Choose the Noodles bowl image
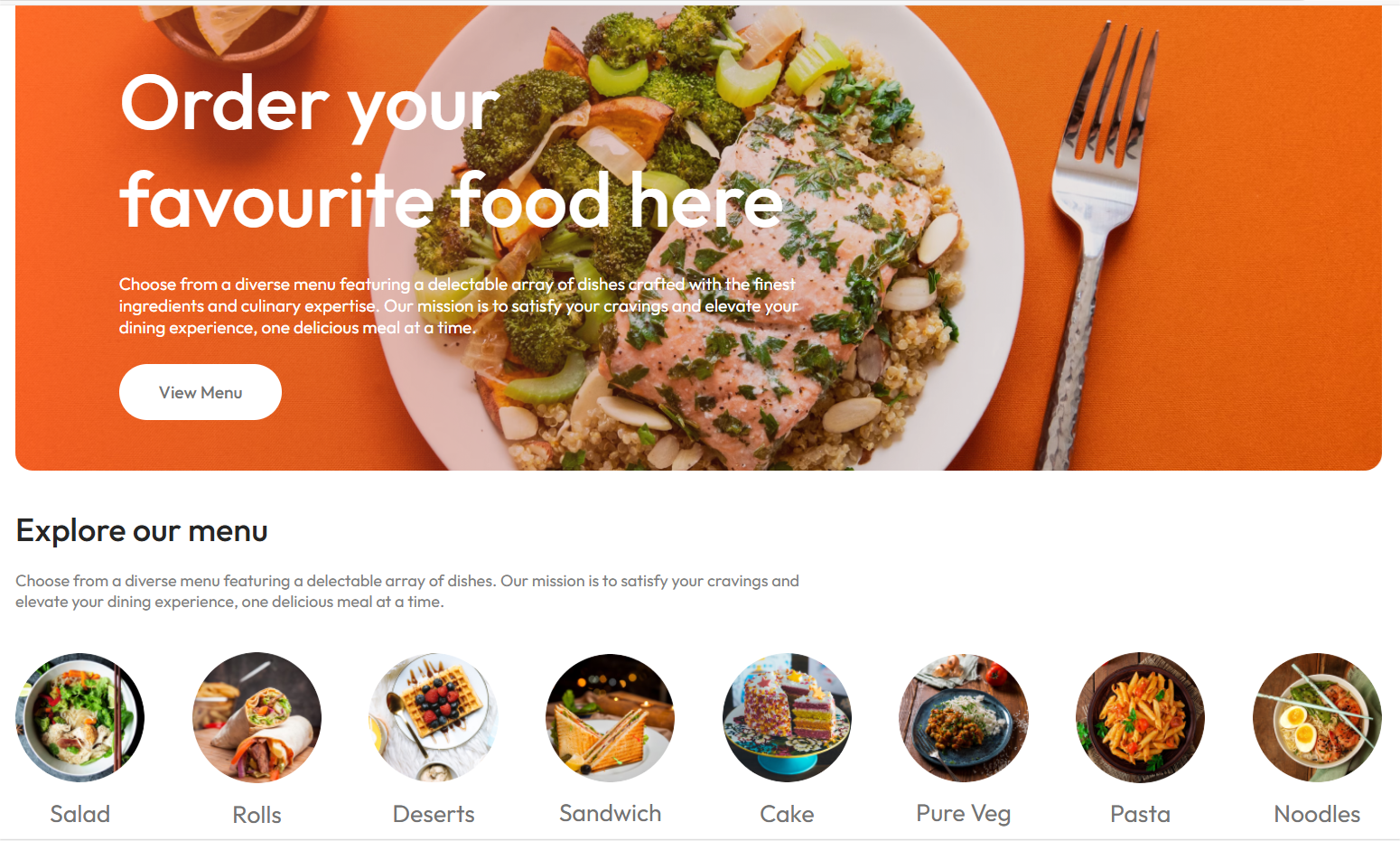Screen dimensions: 1400x841 (1317, 717)
